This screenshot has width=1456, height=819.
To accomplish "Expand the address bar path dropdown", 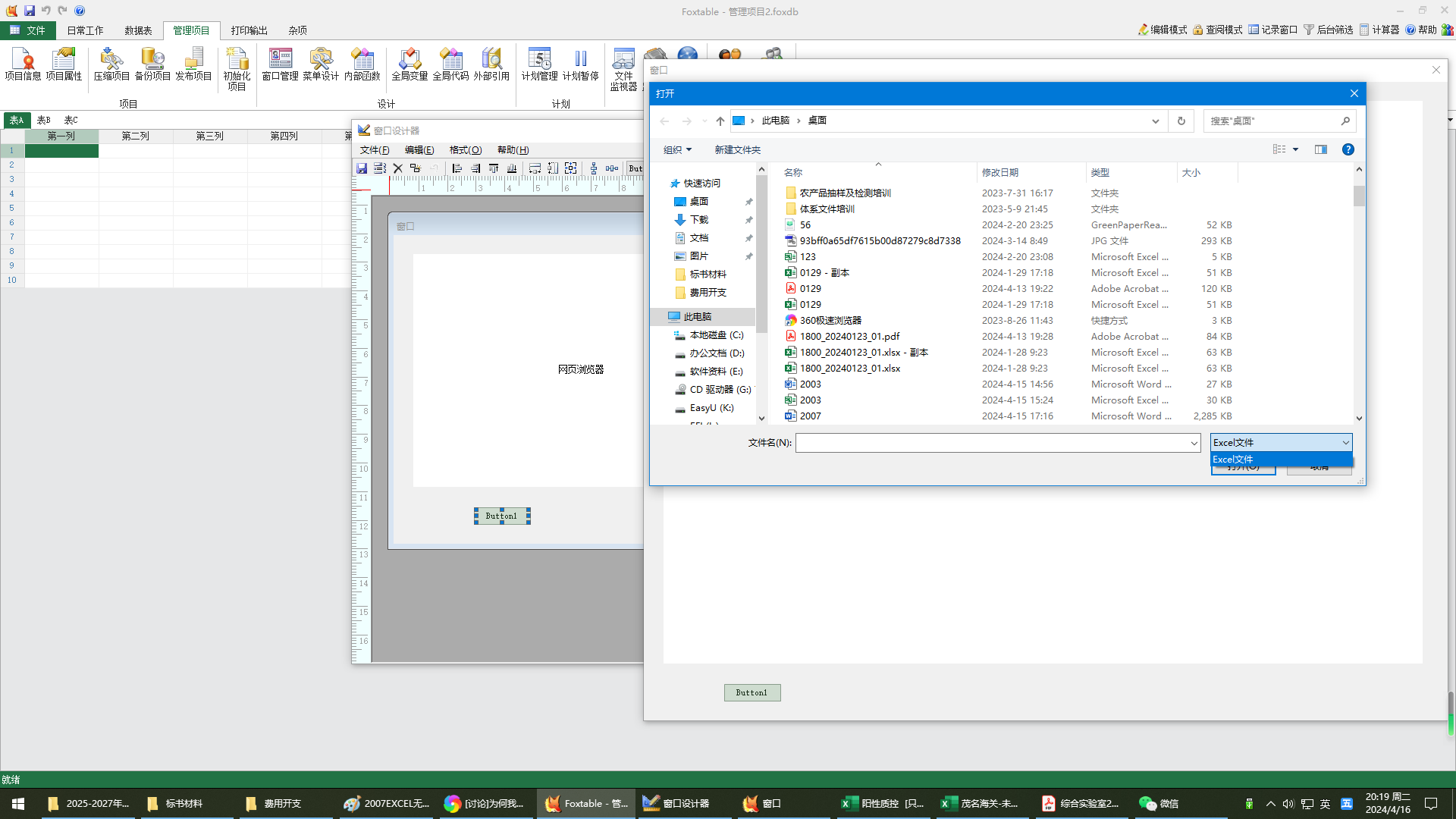I will [x=1156, y=121].
